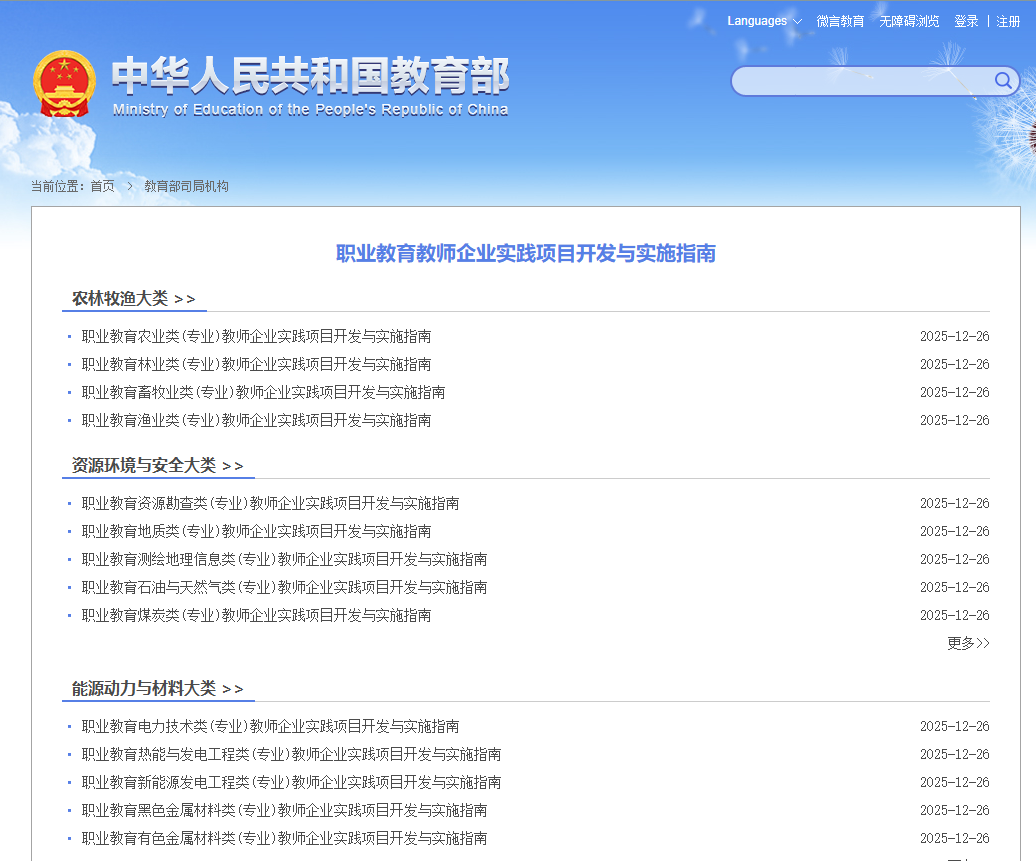Open 职业教育测绘地理信息类 guide link
Viewport: 1036px width, 861px height.
284,559
